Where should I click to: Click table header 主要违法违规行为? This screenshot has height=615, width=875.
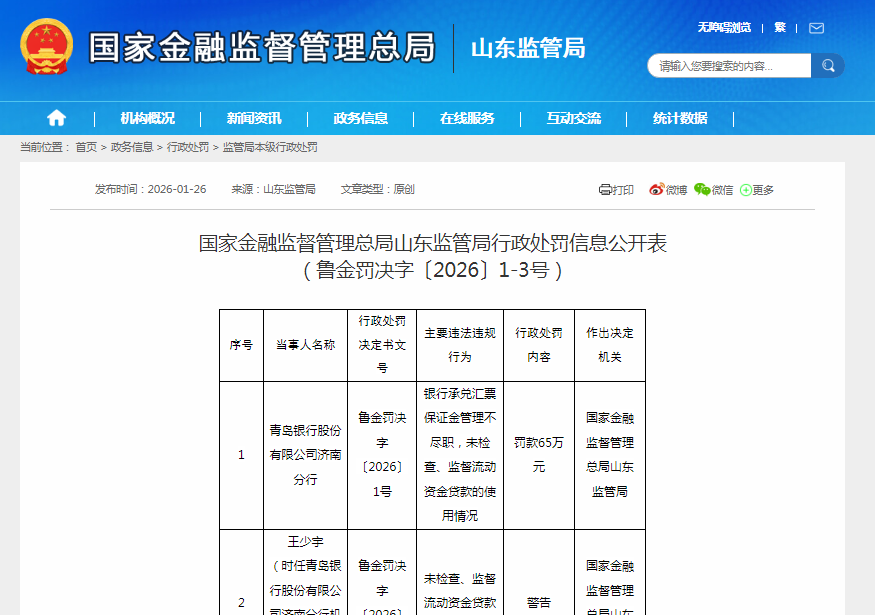(x=460, y=345)
